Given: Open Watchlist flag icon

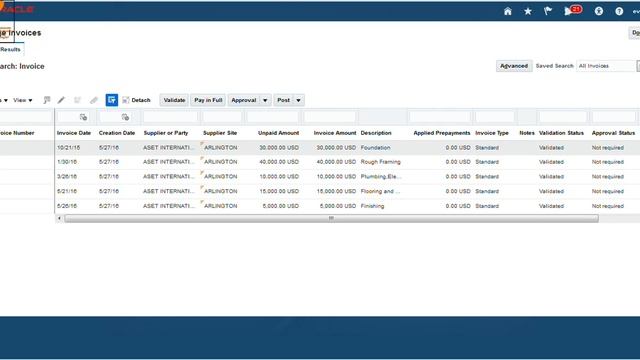Looking at the screenshot, I should 548,11.
